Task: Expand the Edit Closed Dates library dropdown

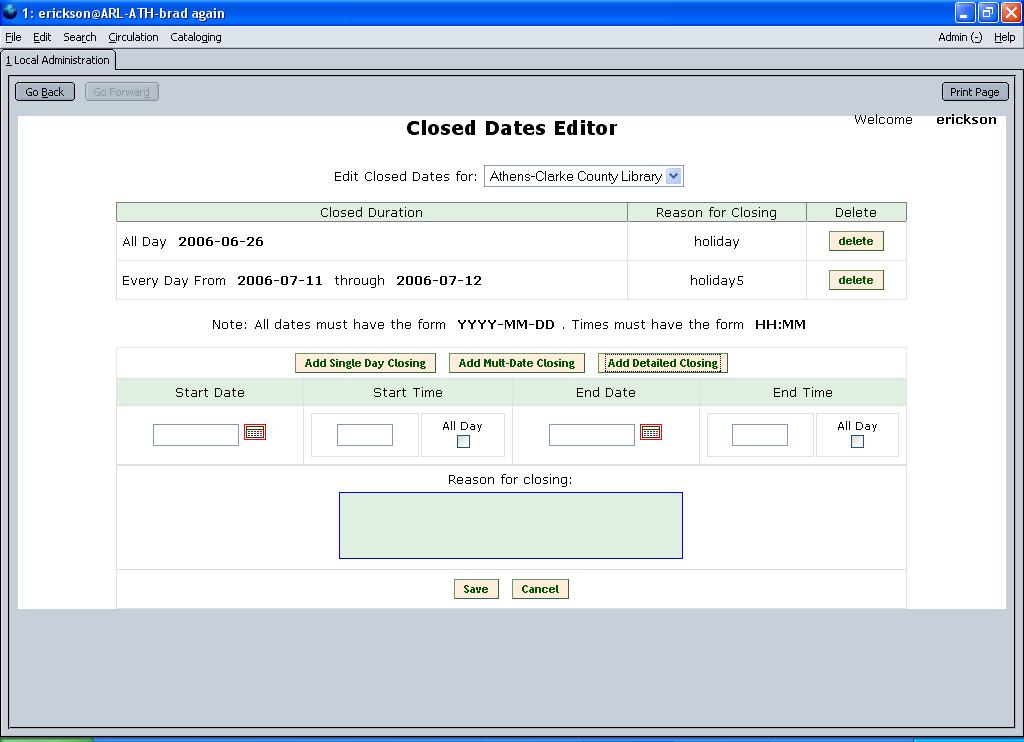Action: [673, 176]
